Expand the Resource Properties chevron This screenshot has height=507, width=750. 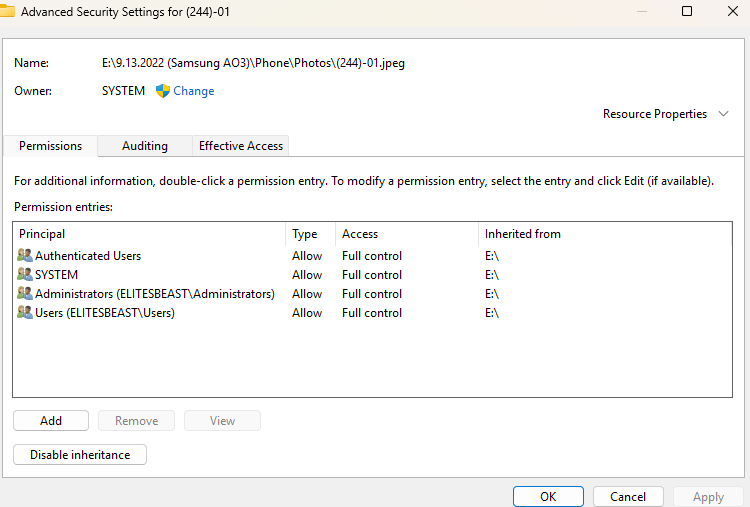[723, 114]
